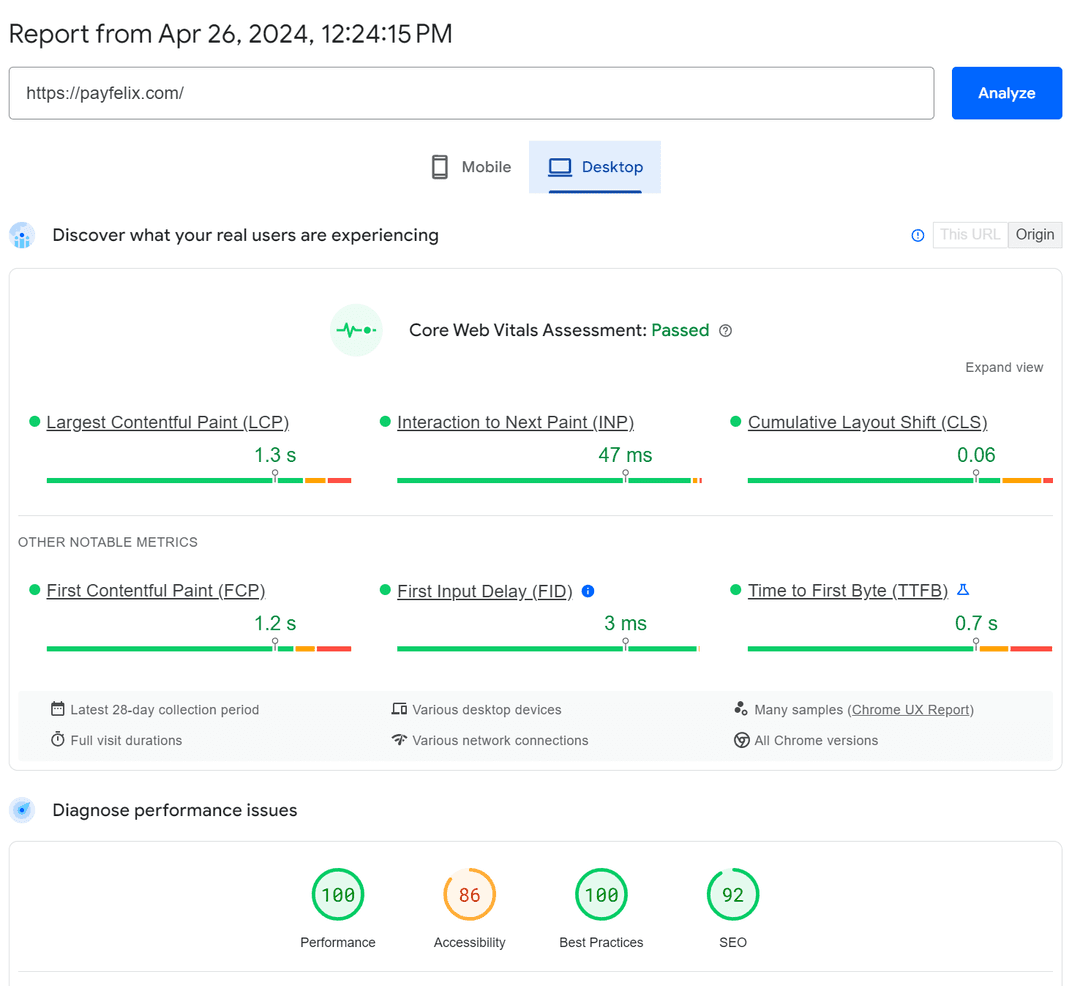This screenshot has height=986, width=1080.
Task: Click the FID distribution bar
Action: (x=548, y=649)
